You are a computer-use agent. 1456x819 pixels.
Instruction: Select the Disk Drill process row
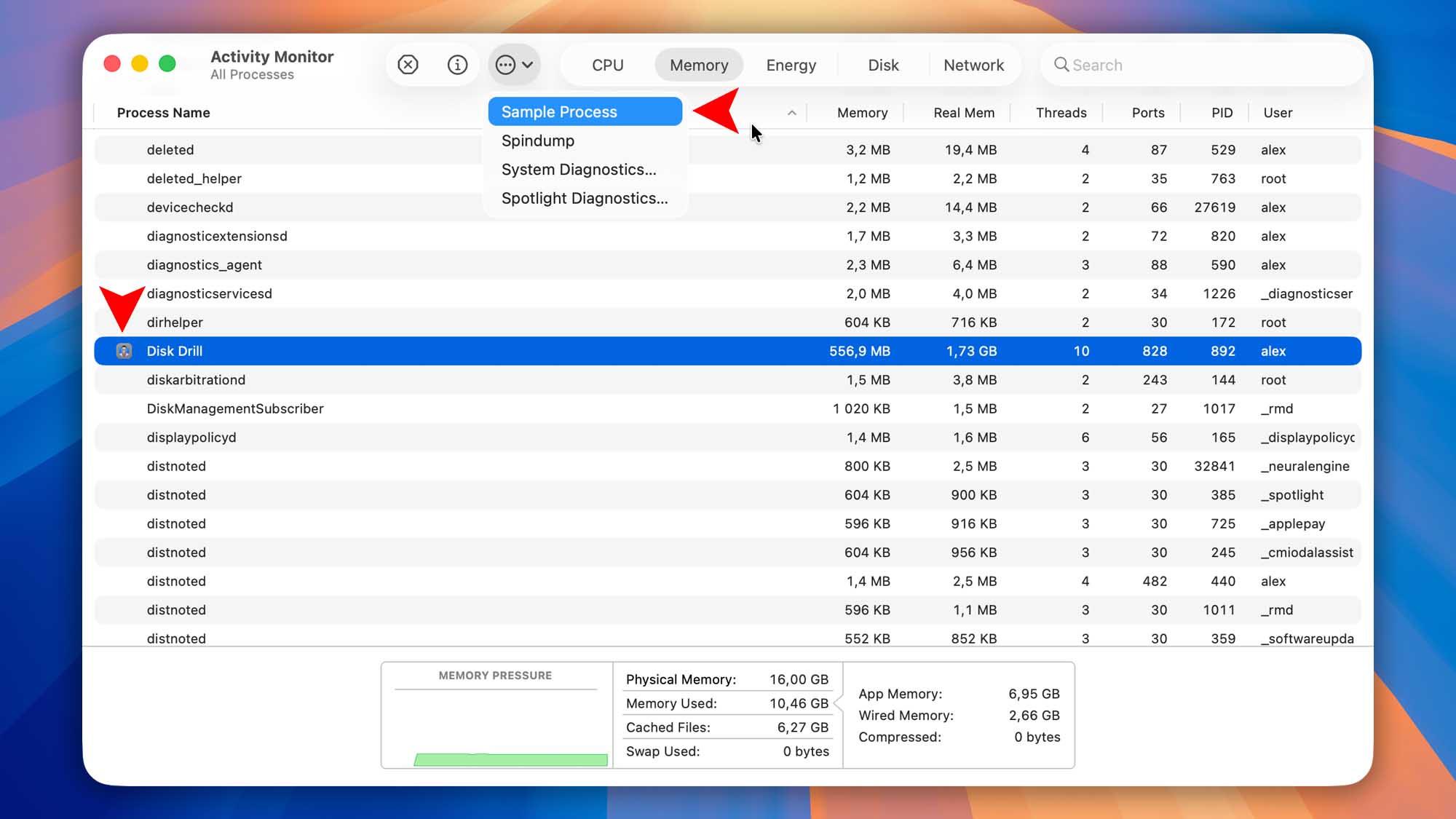(727, 351)
